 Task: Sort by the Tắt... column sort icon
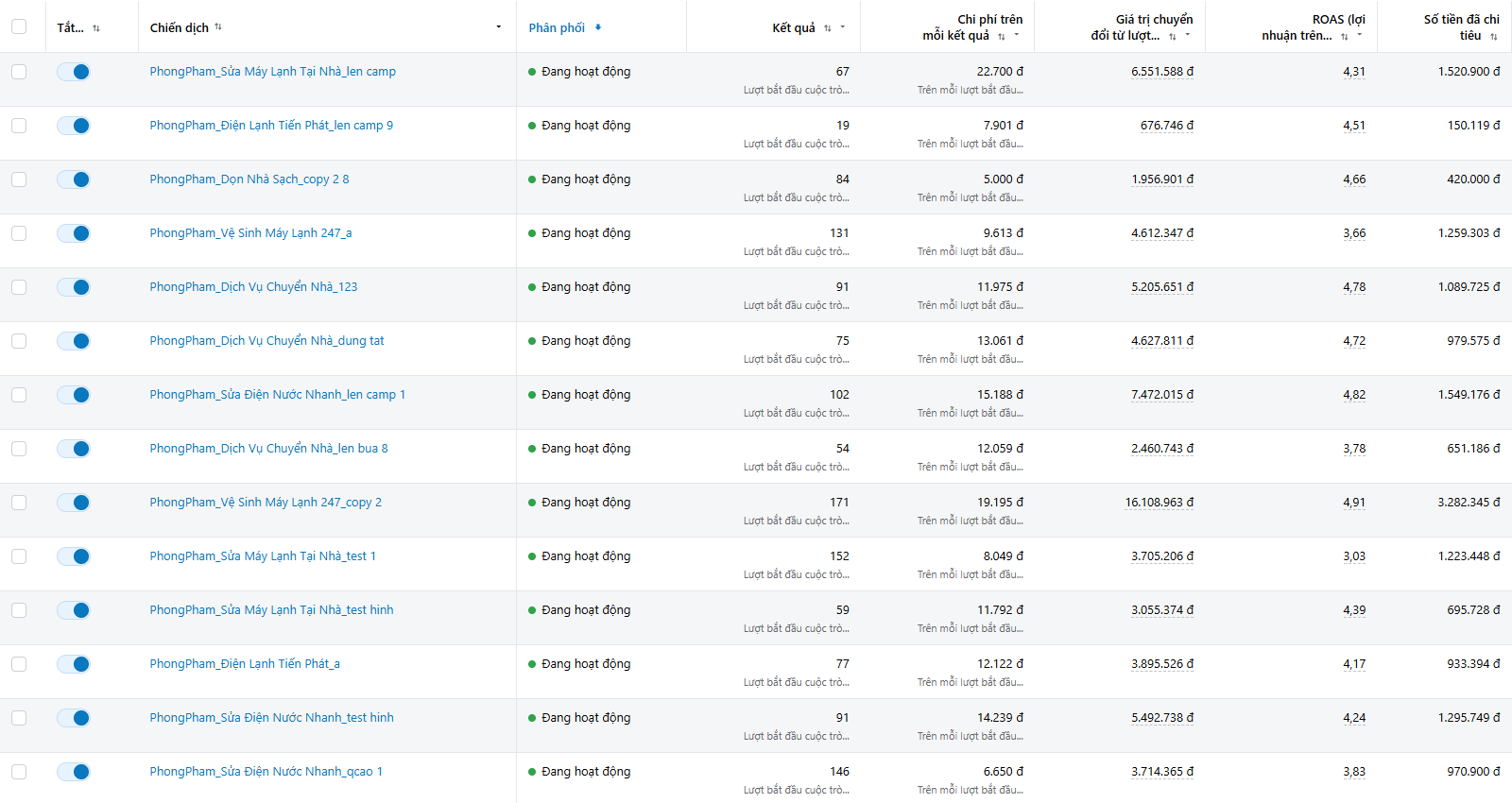click(96, 28)
